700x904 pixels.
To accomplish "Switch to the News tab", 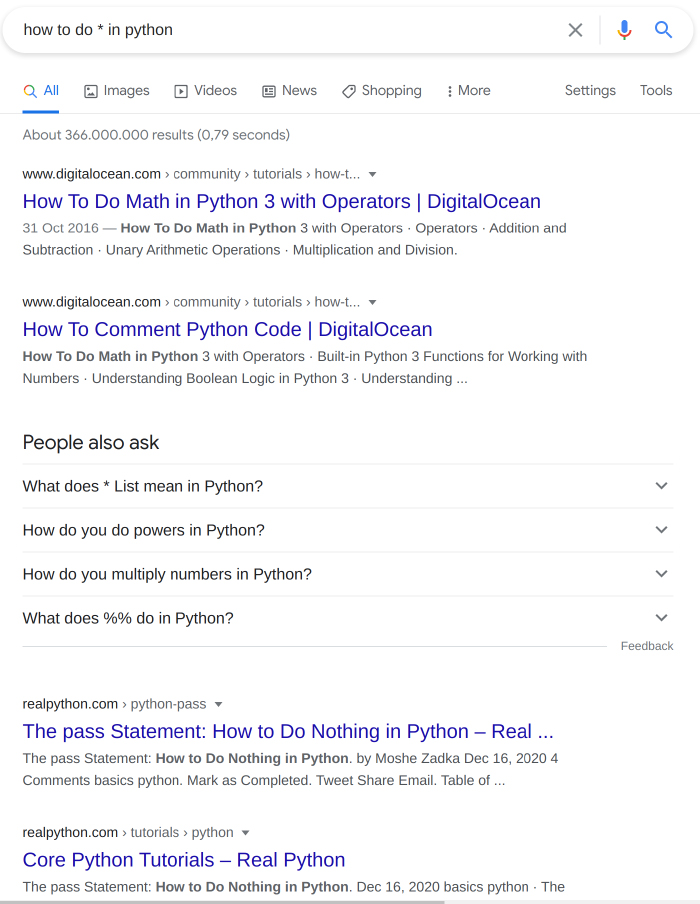I will point(289,91).
